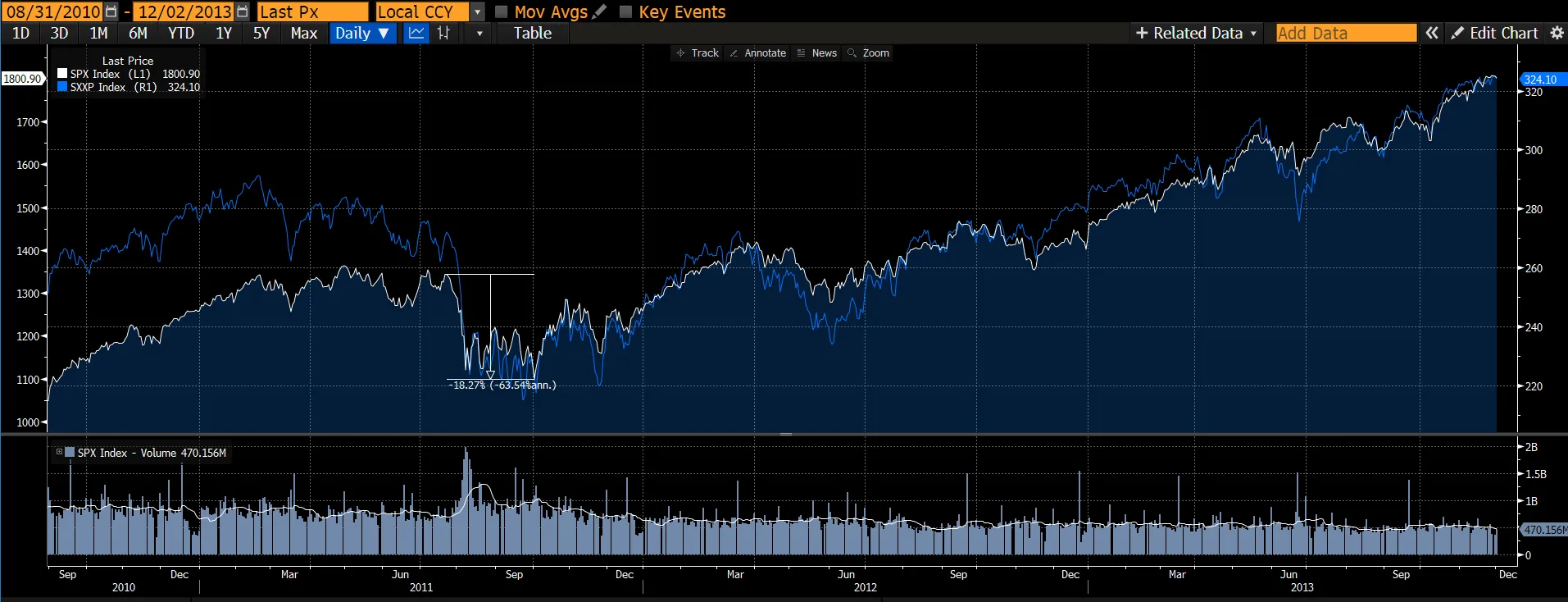This screenshot has height=602, width=1568.
Task: Open chart settings gear icon
Action: [x=1557, y=33]
